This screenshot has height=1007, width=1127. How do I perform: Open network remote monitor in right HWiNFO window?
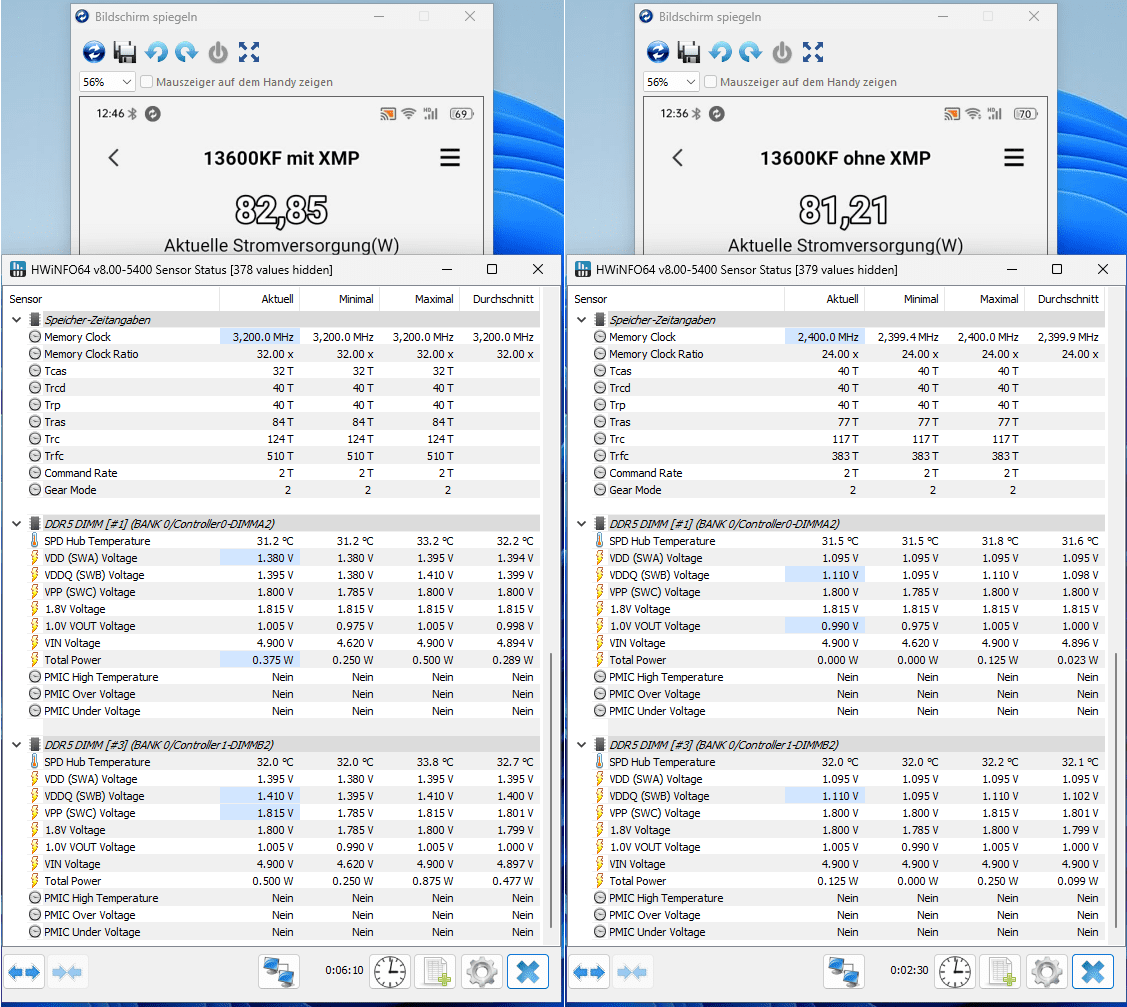tap(844, 972)
